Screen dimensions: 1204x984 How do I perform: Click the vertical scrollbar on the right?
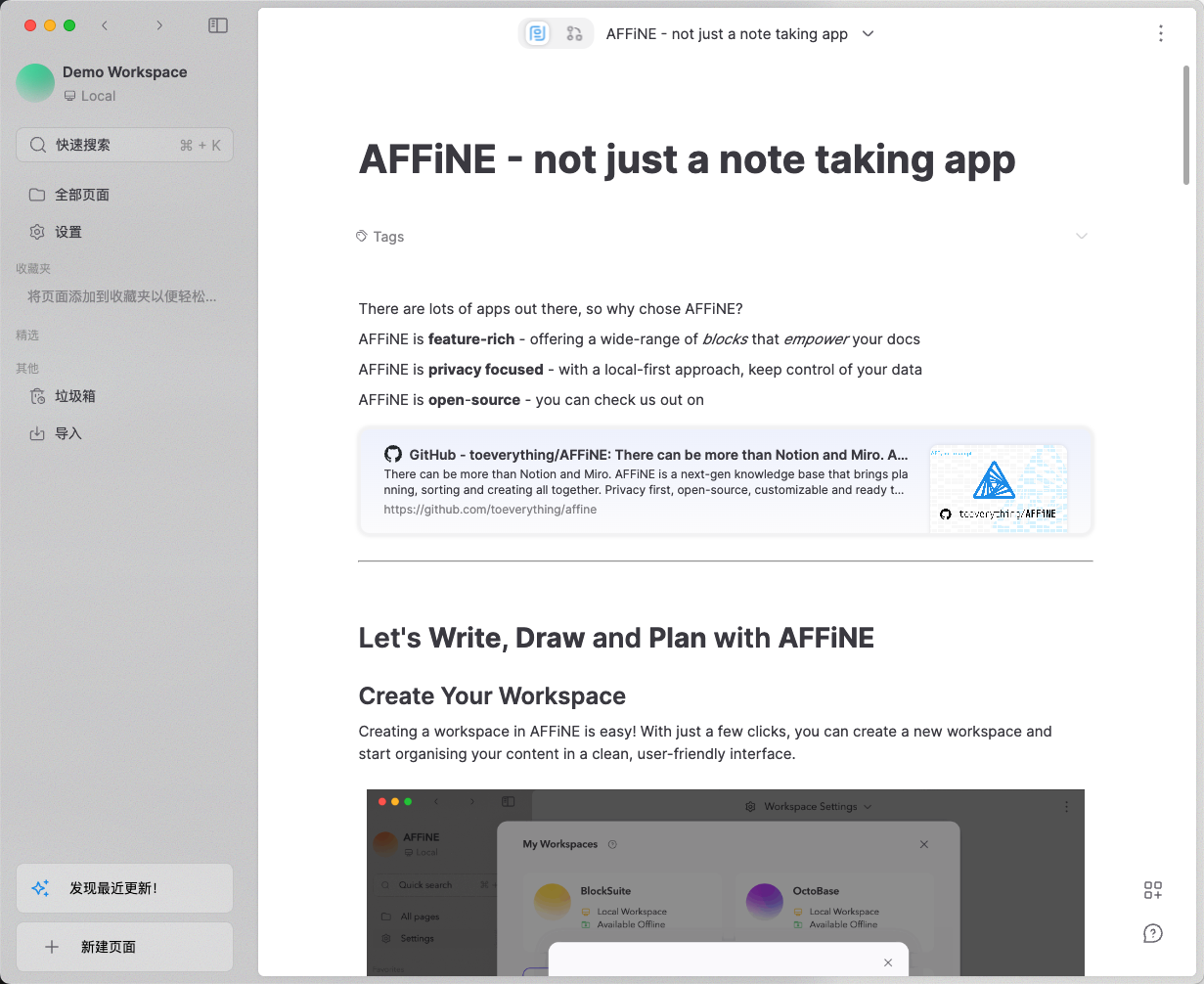tap(1186, 125)
